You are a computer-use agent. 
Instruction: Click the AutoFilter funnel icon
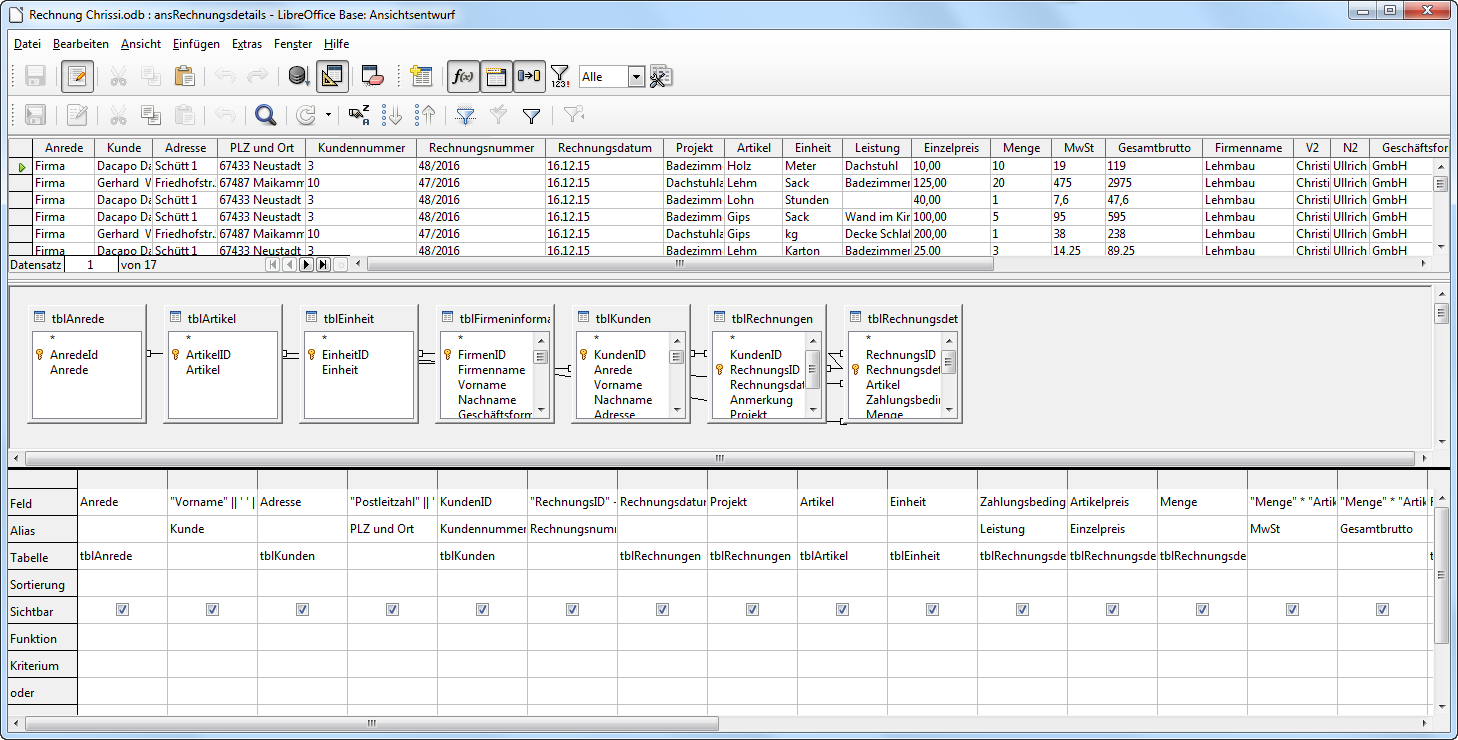tap(465, 115)
